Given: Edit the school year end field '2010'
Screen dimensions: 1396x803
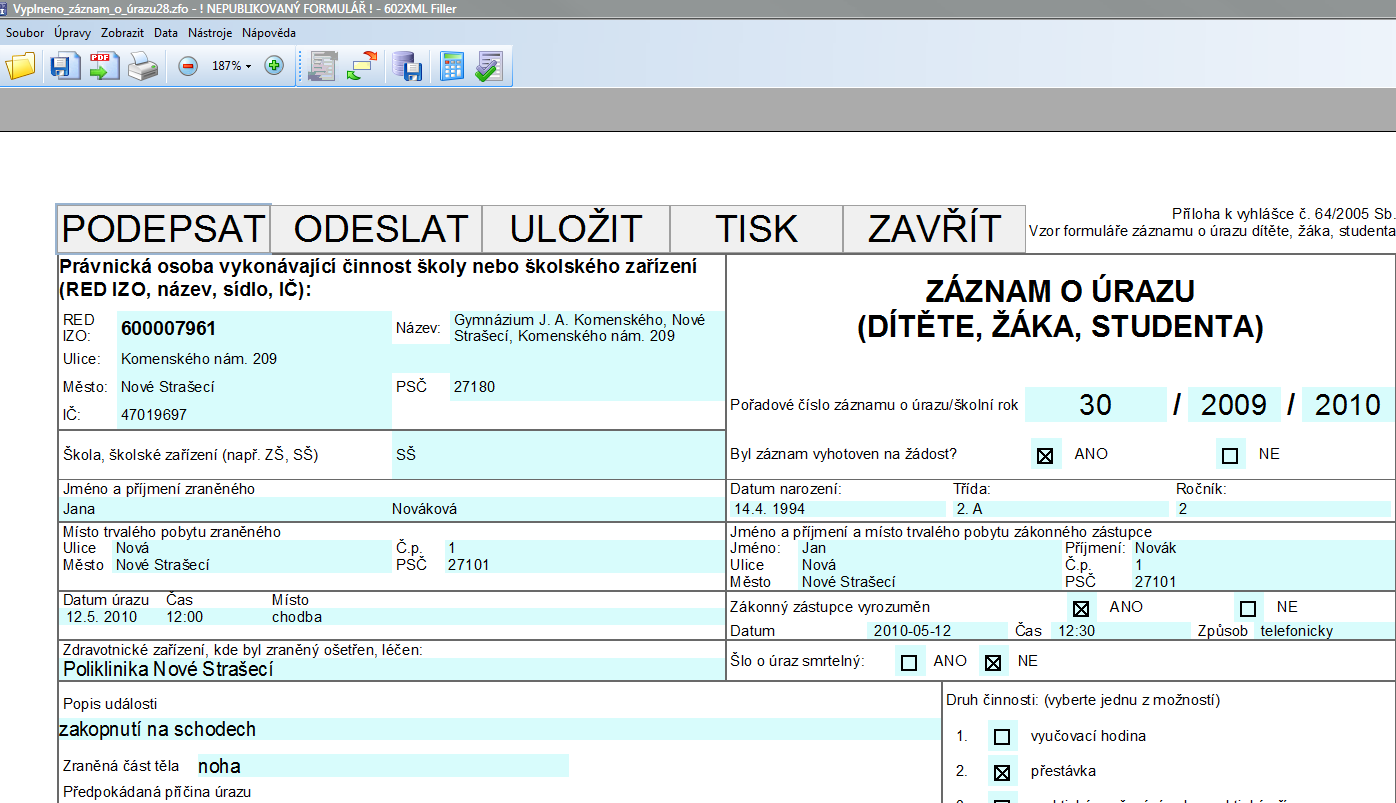Looking at the screenshot, I should [1348, 404].
